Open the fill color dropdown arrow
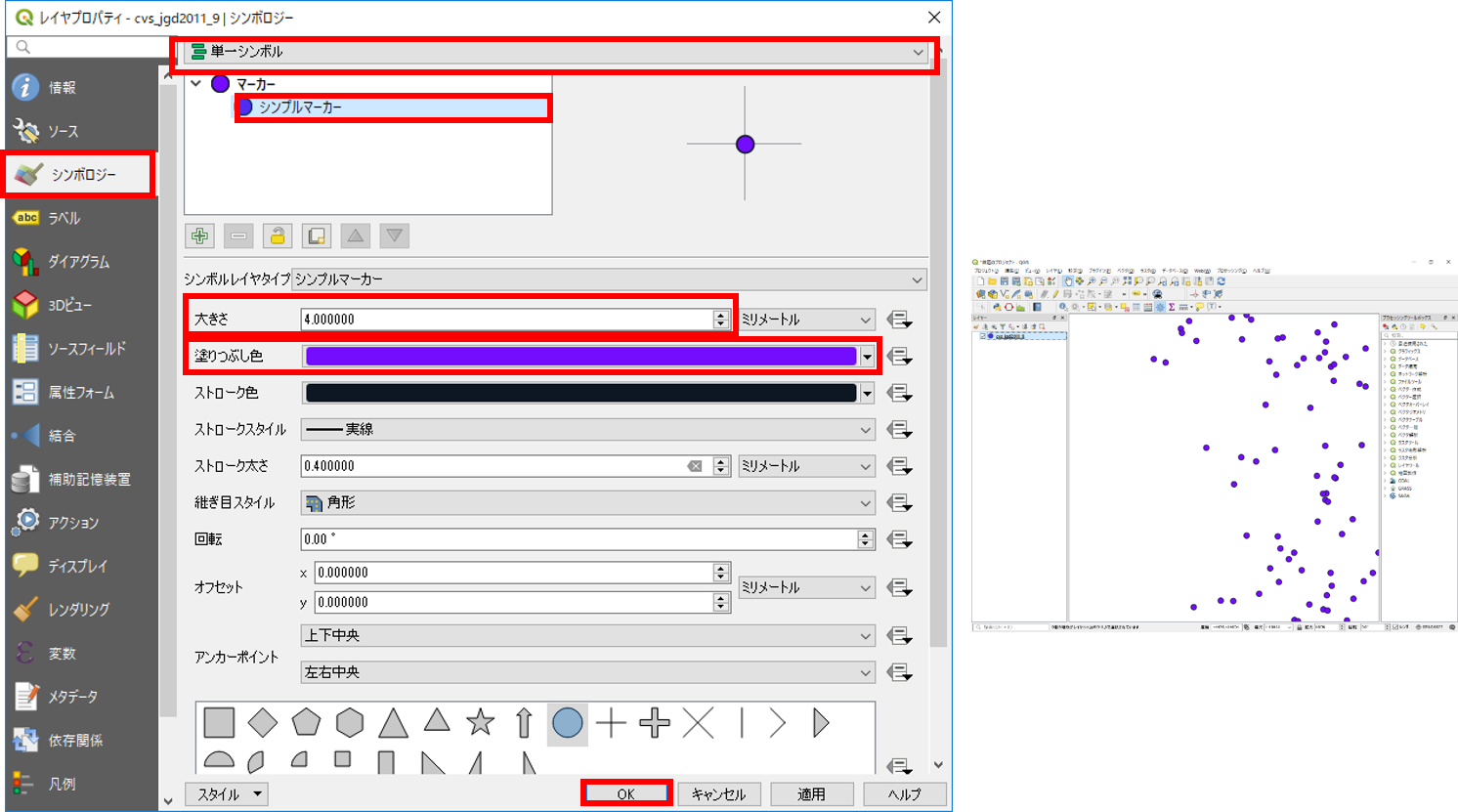 coord(867,357)
